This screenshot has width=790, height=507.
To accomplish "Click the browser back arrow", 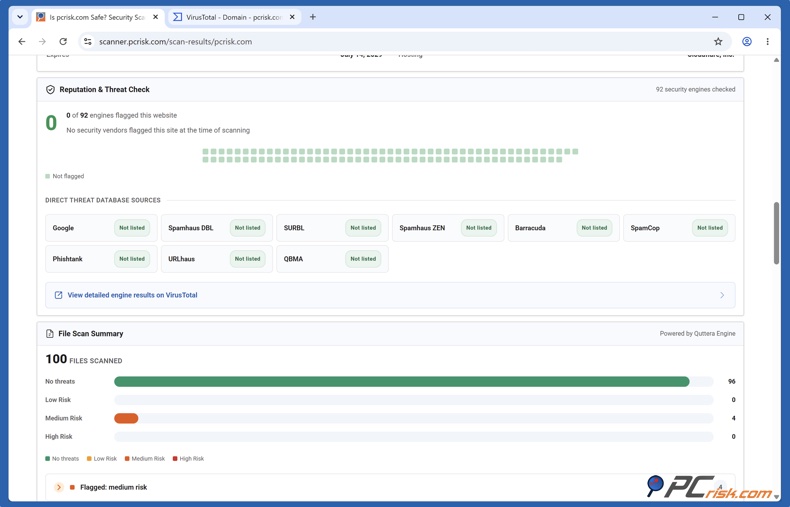I will 22,42.
